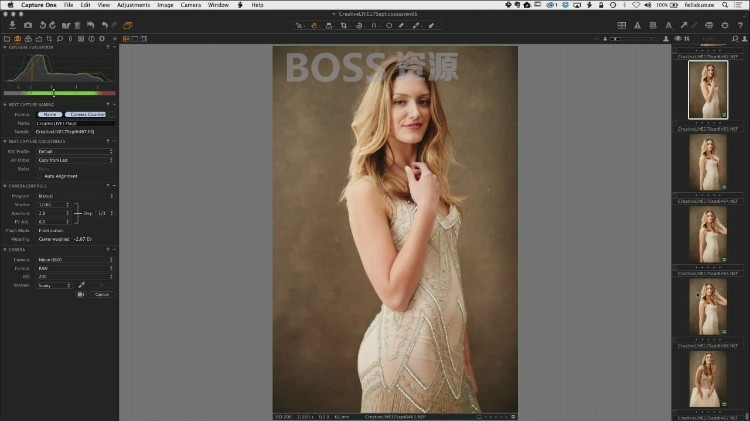Click the Annotations letter A icon
Viewport: 750px width, 421px height.
click(x=669, y=25)
